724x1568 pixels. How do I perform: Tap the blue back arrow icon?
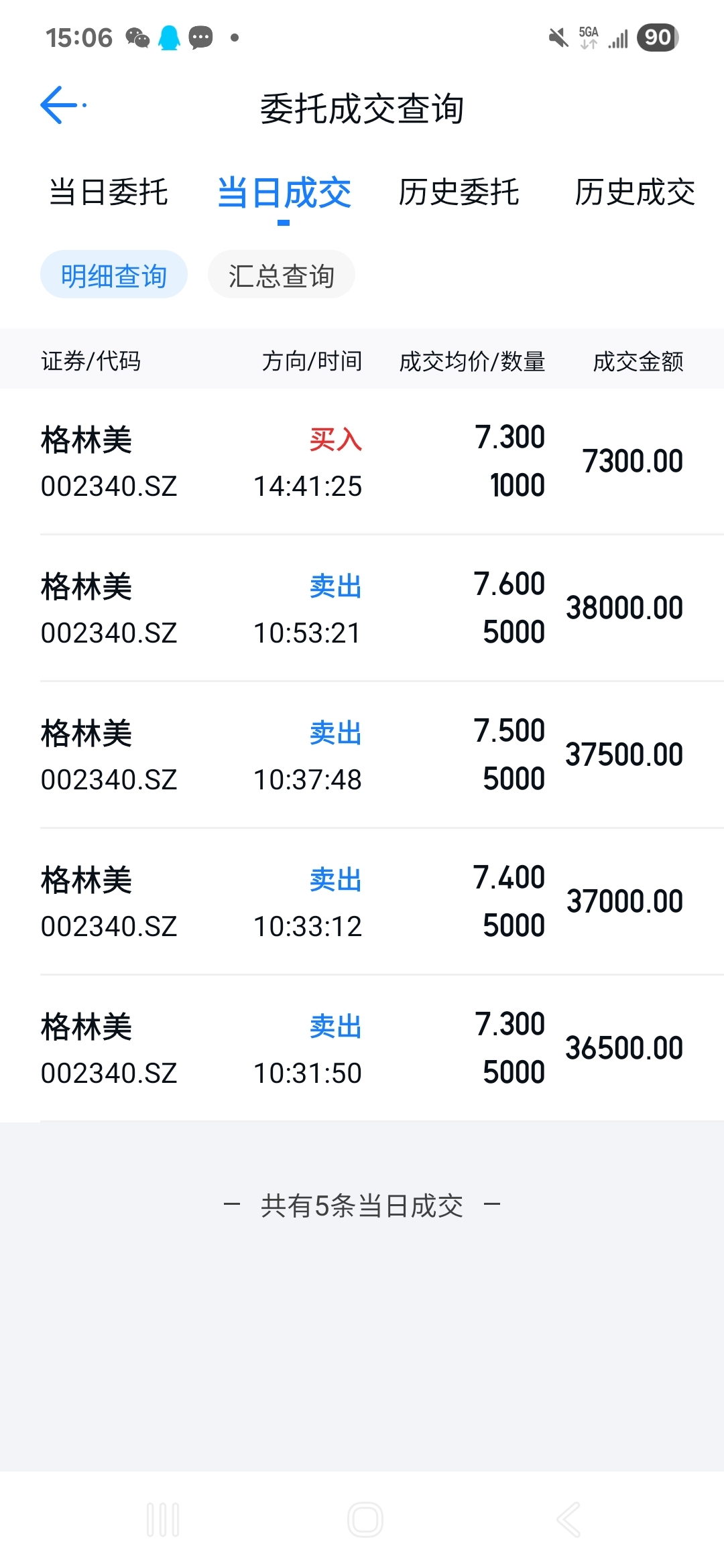coord(61,105)
